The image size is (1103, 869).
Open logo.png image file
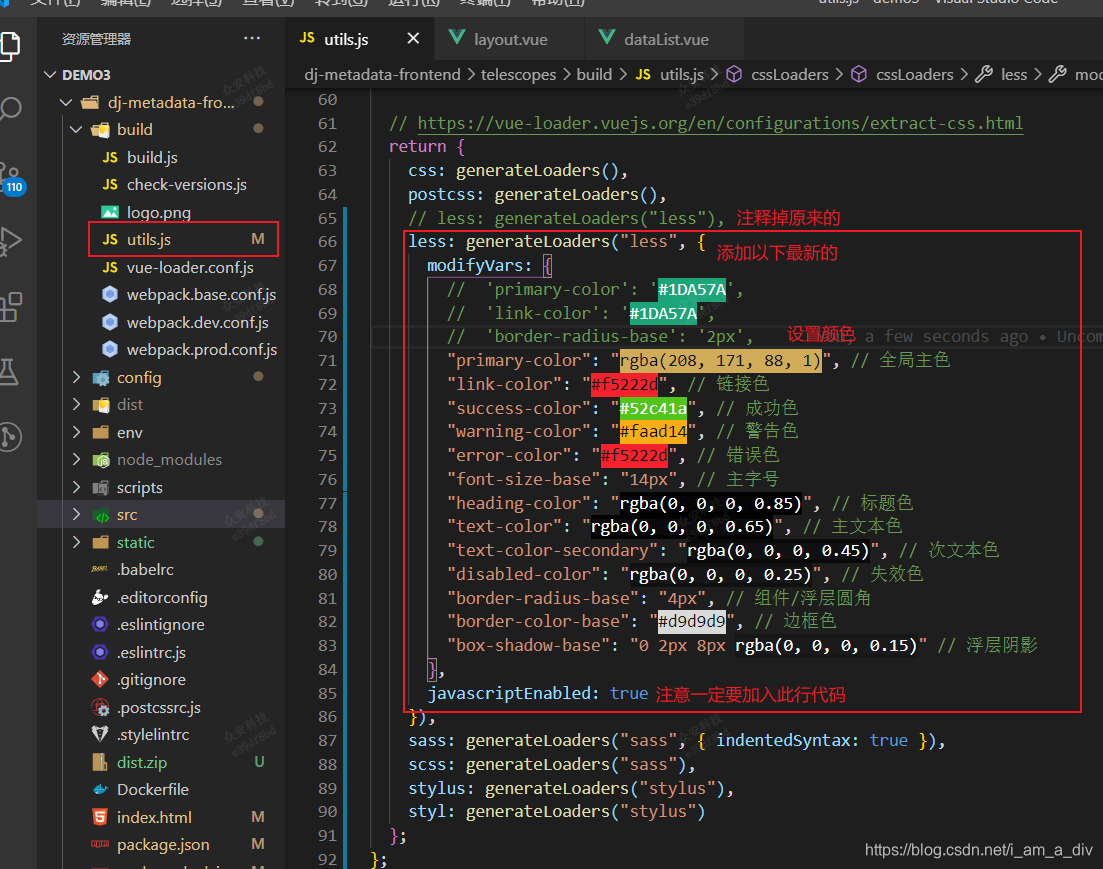pos(158,213)
